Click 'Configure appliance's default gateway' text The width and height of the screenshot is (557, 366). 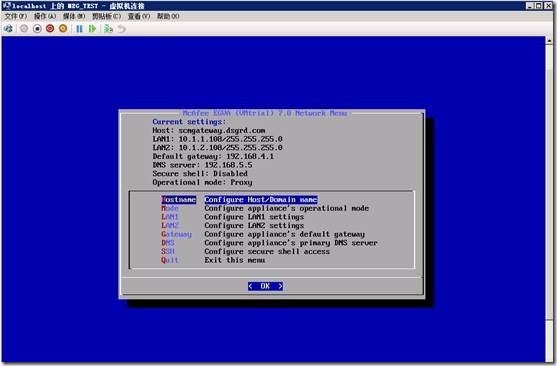(285, 234)
